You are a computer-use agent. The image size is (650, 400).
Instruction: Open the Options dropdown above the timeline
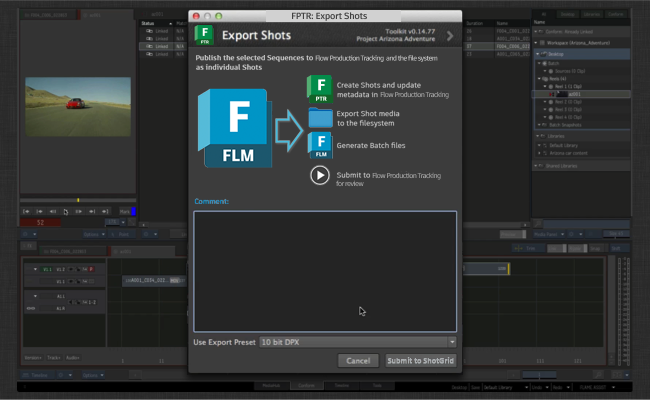[94, 234]
